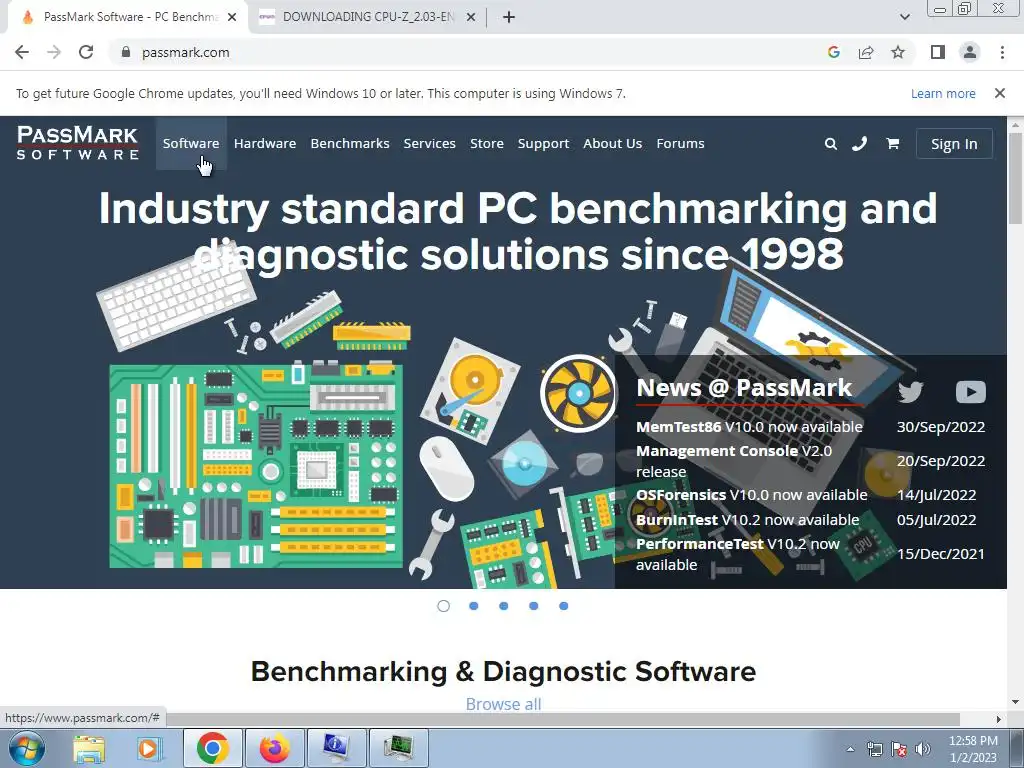Open the Store menu
The image size is (1024, 768).
[487, 143]
